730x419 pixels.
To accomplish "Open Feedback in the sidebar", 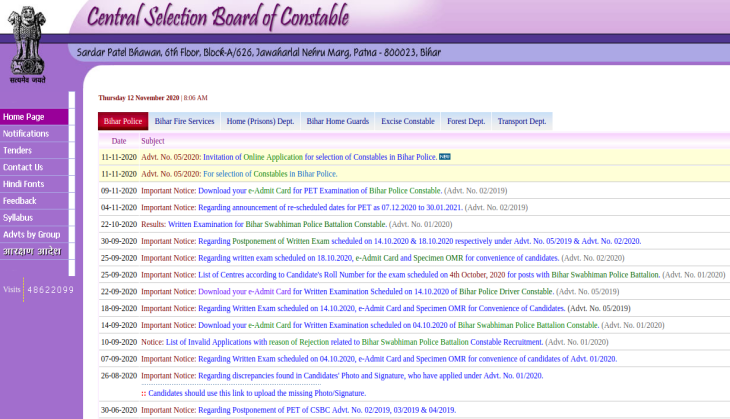I will (x=34, y=201).
